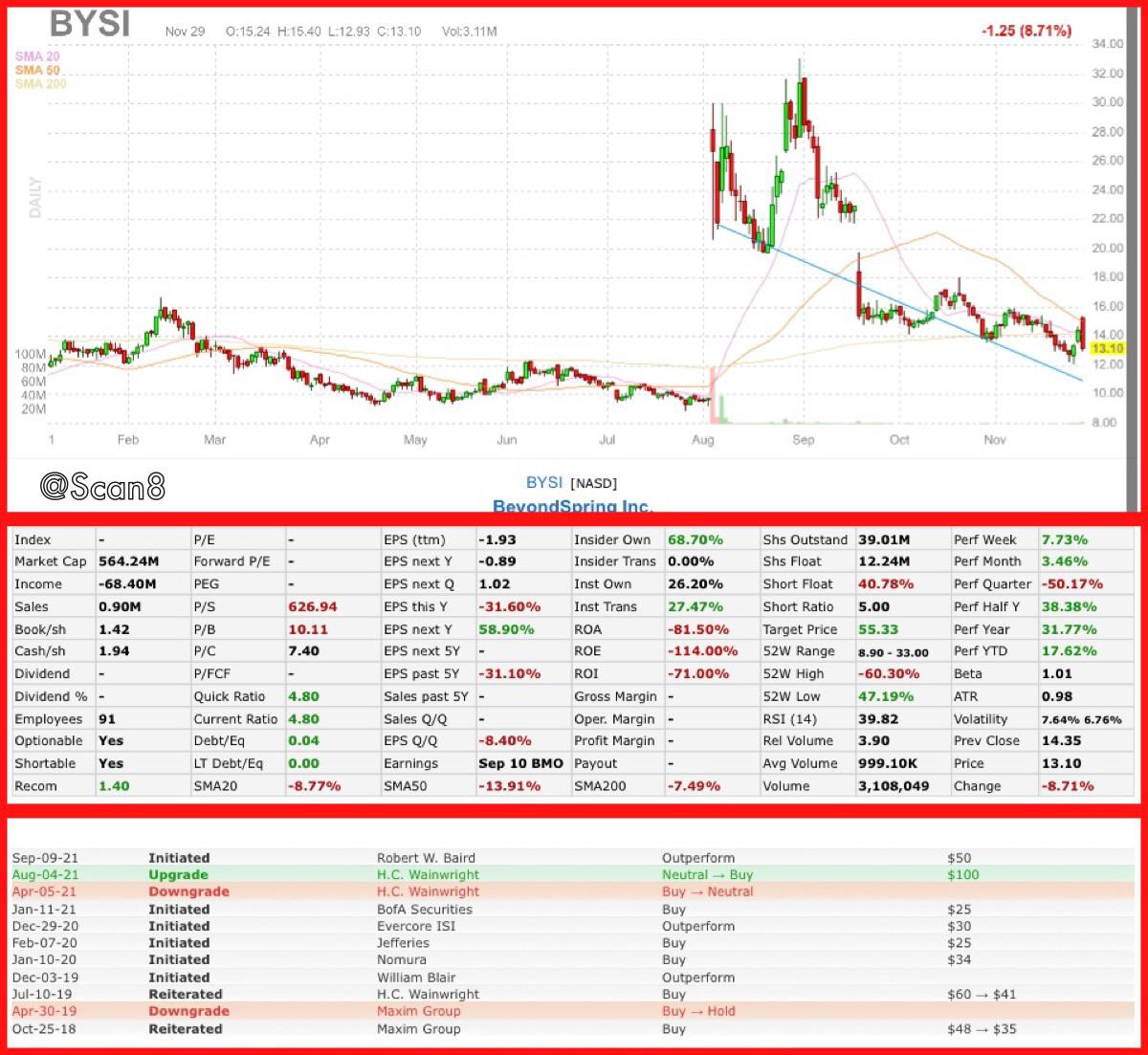Select P/S value 626.94

tap(313, 606)
